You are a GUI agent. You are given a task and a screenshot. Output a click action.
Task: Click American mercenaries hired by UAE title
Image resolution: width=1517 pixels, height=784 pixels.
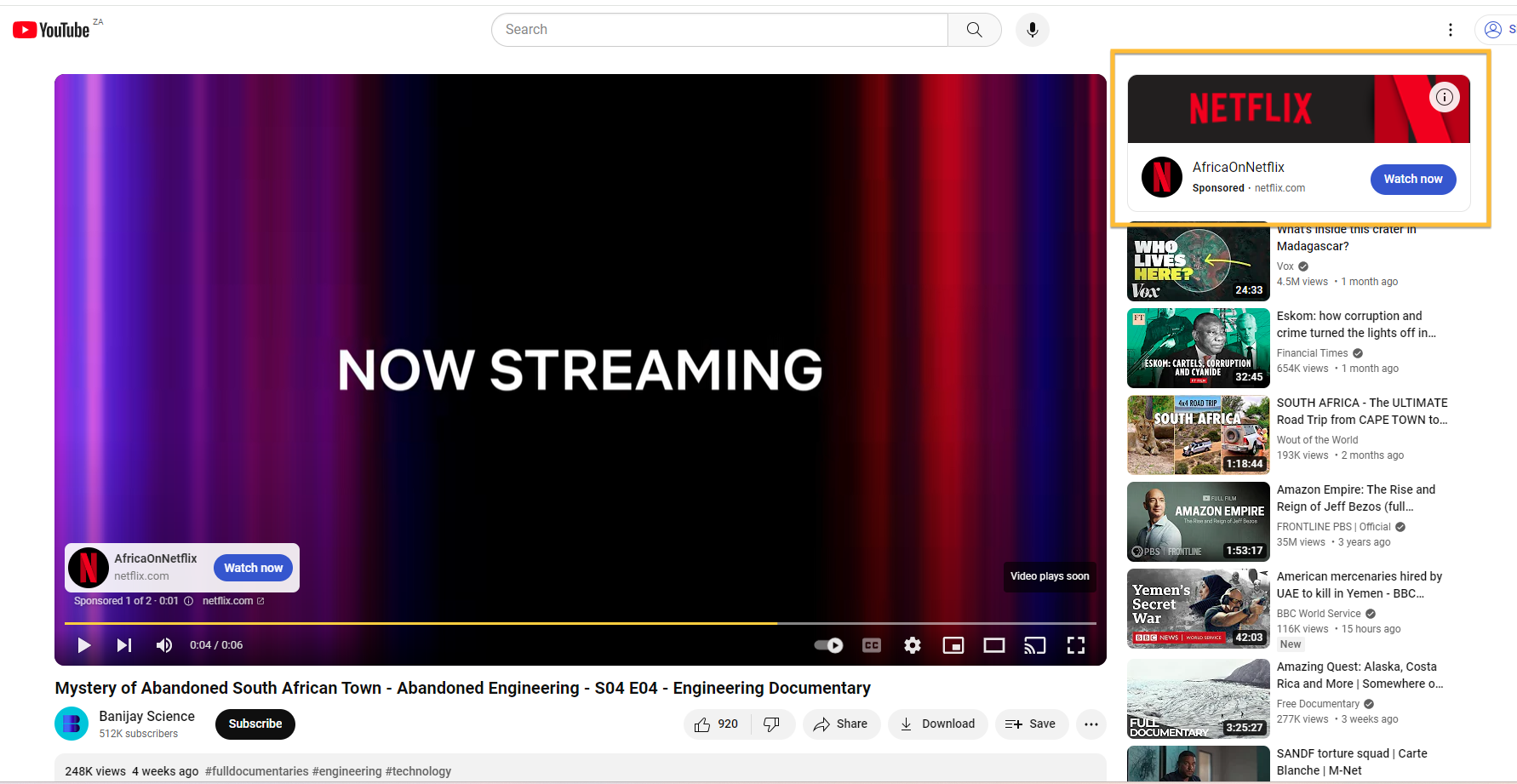[1360, 585]
